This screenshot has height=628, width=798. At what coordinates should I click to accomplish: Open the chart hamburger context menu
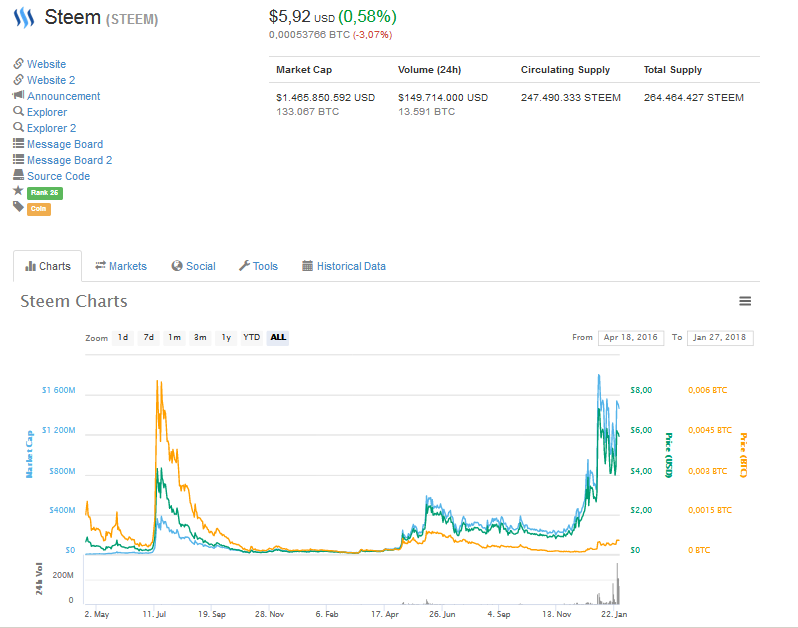pos(745,301)
